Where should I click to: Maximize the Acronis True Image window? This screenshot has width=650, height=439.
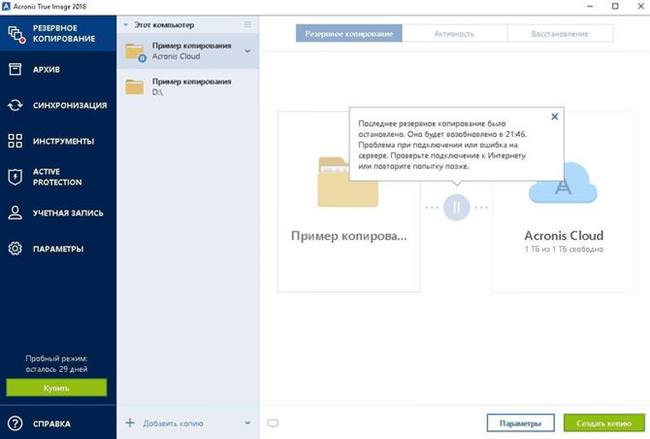coord(615,6)
